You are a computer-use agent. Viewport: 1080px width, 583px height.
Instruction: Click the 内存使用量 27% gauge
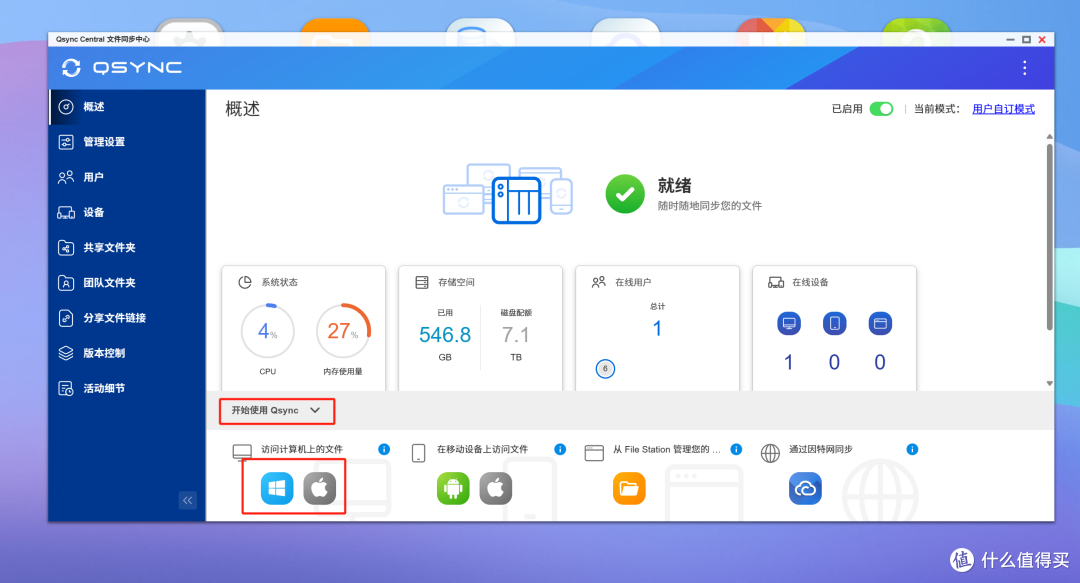point(343,331)
